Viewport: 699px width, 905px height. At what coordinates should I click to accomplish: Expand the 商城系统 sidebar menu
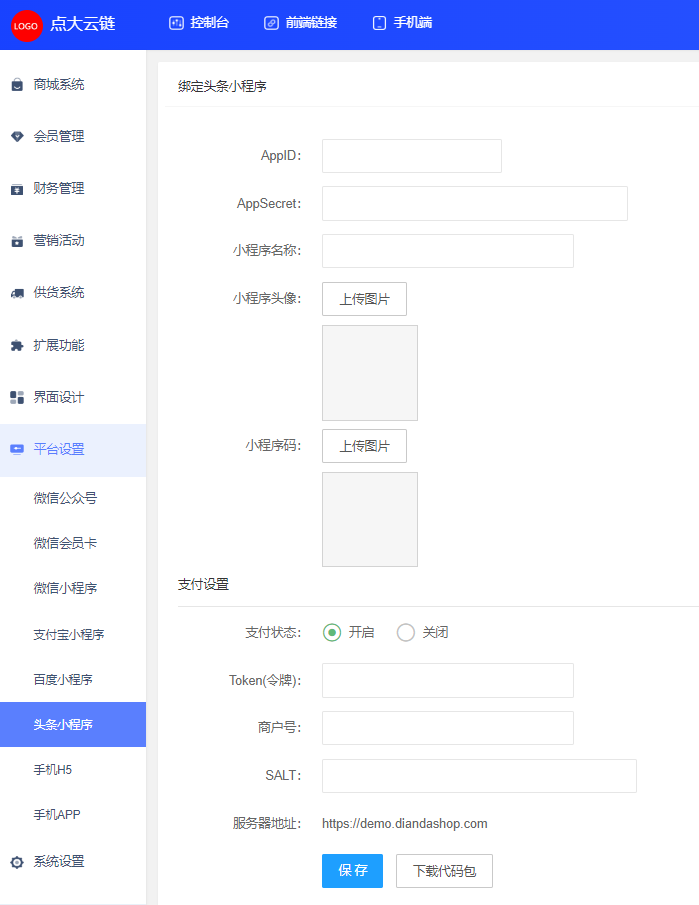73,85
